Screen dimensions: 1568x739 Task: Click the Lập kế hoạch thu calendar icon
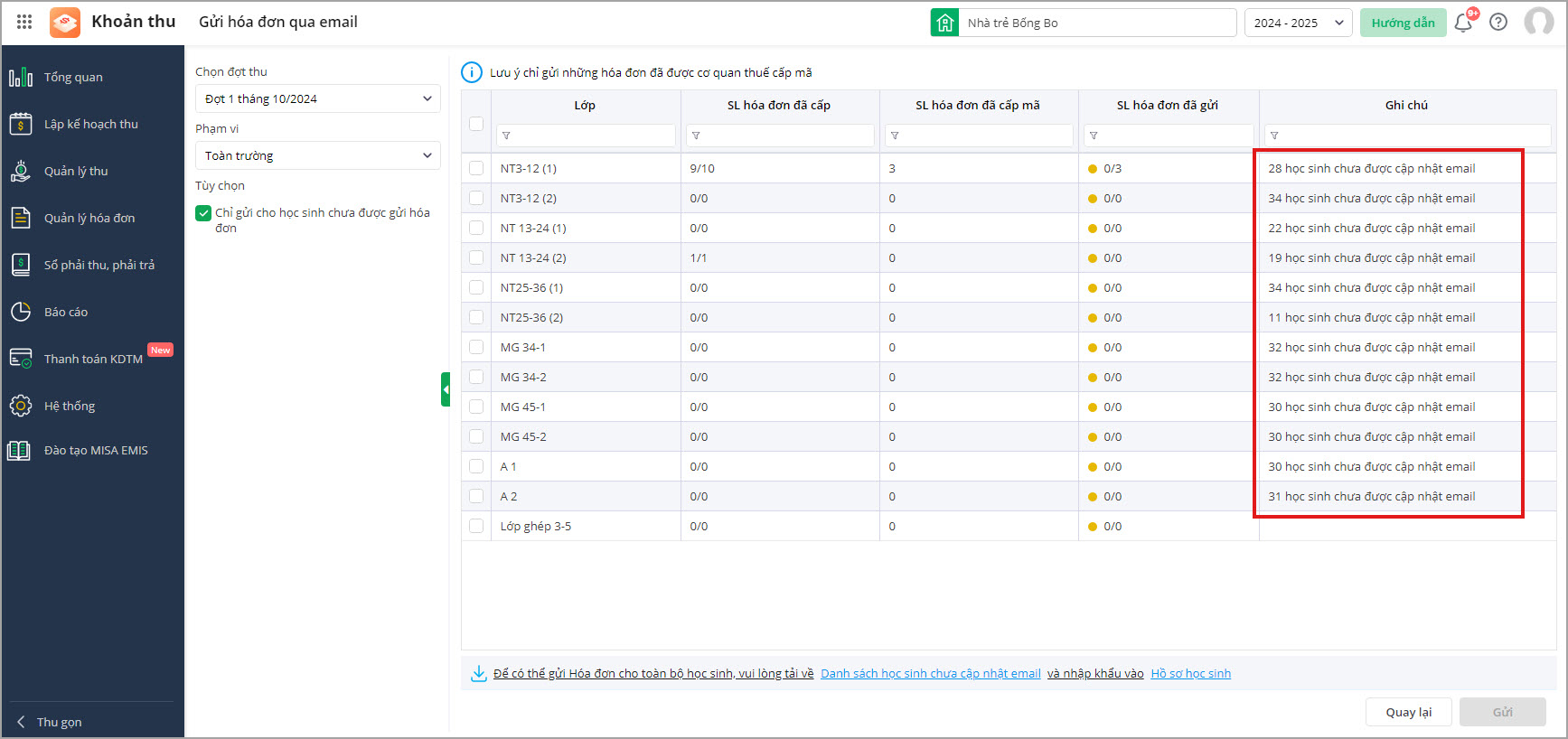pyautogui.click(x=20, y=124)
